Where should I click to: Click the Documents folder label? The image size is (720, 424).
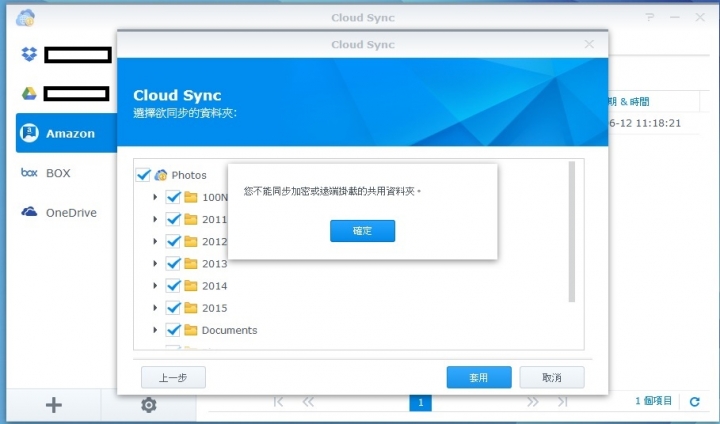229,330
